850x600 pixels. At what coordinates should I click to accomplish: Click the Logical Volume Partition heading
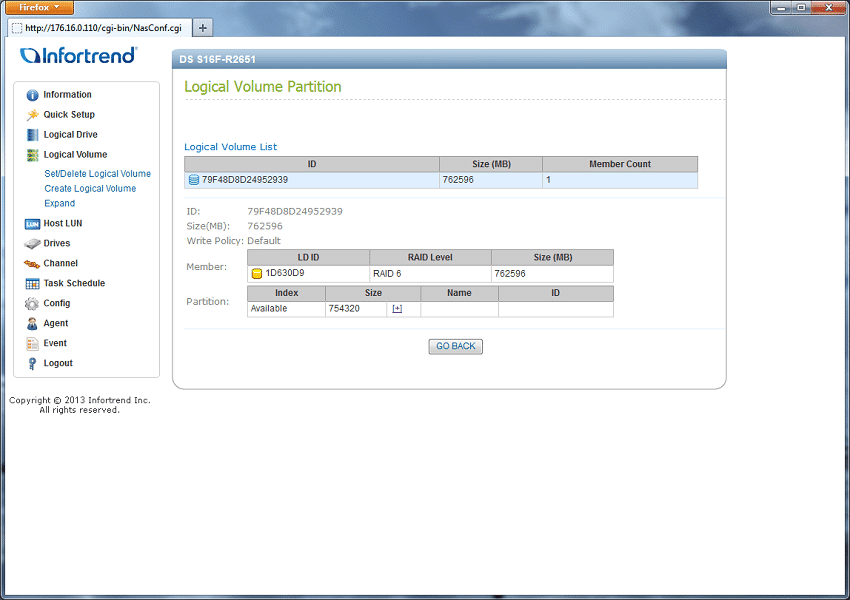pos(263,87)
